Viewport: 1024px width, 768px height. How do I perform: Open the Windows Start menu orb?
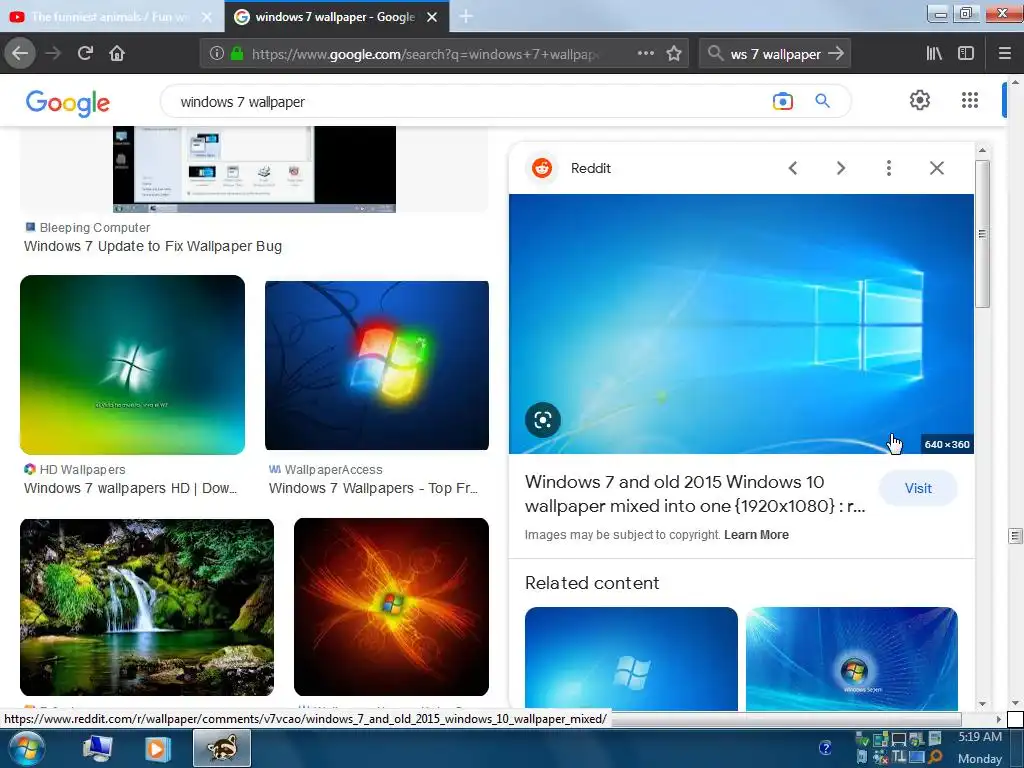coord(27,749)
